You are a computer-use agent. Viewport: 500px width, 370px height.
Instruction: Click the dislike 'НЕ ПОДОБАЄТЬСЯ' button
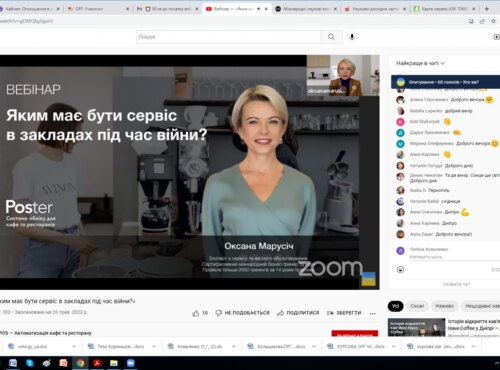point(243,313)
